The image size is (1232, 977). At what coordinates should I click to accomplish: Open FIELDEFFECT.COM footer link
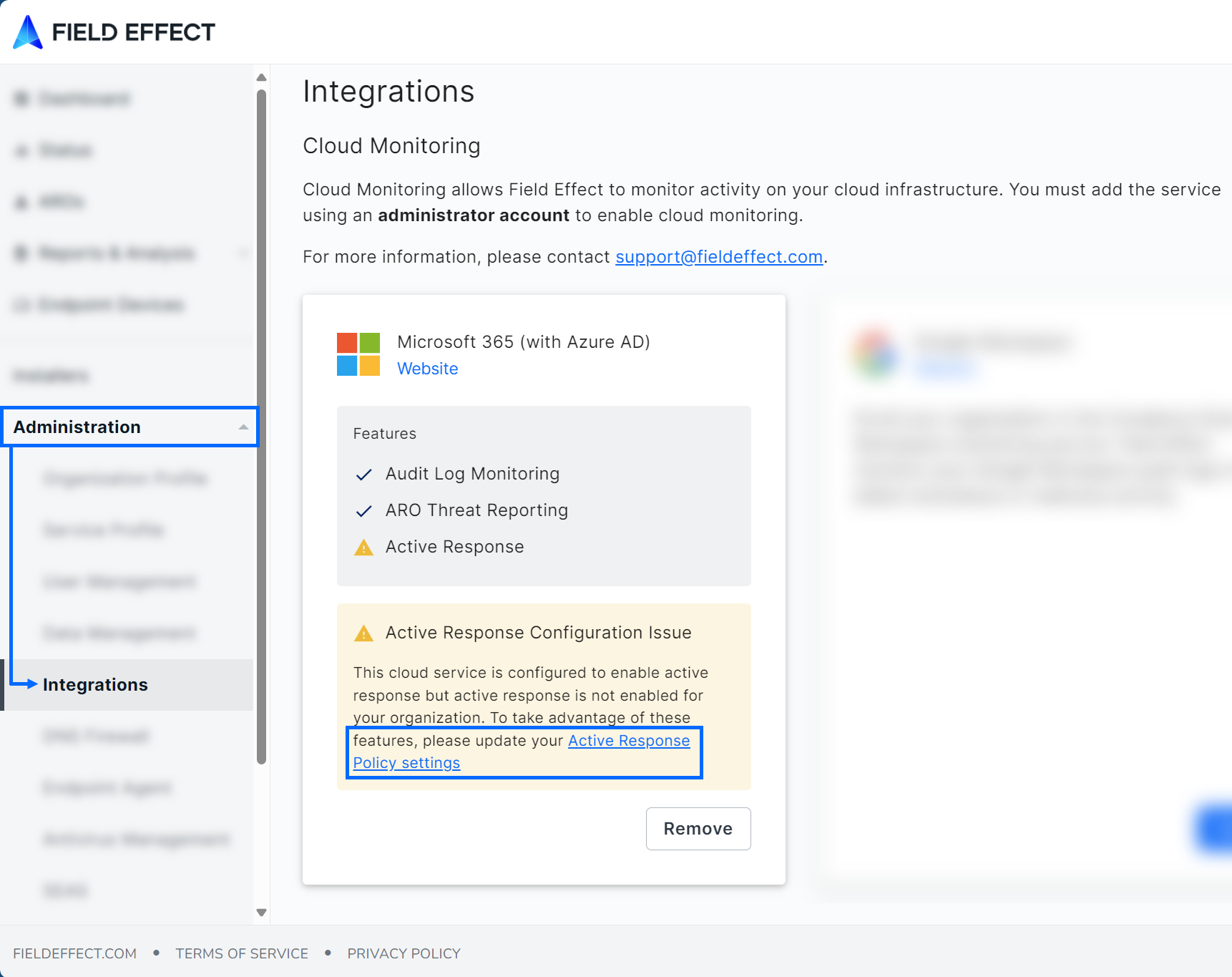tap(74, 953)
